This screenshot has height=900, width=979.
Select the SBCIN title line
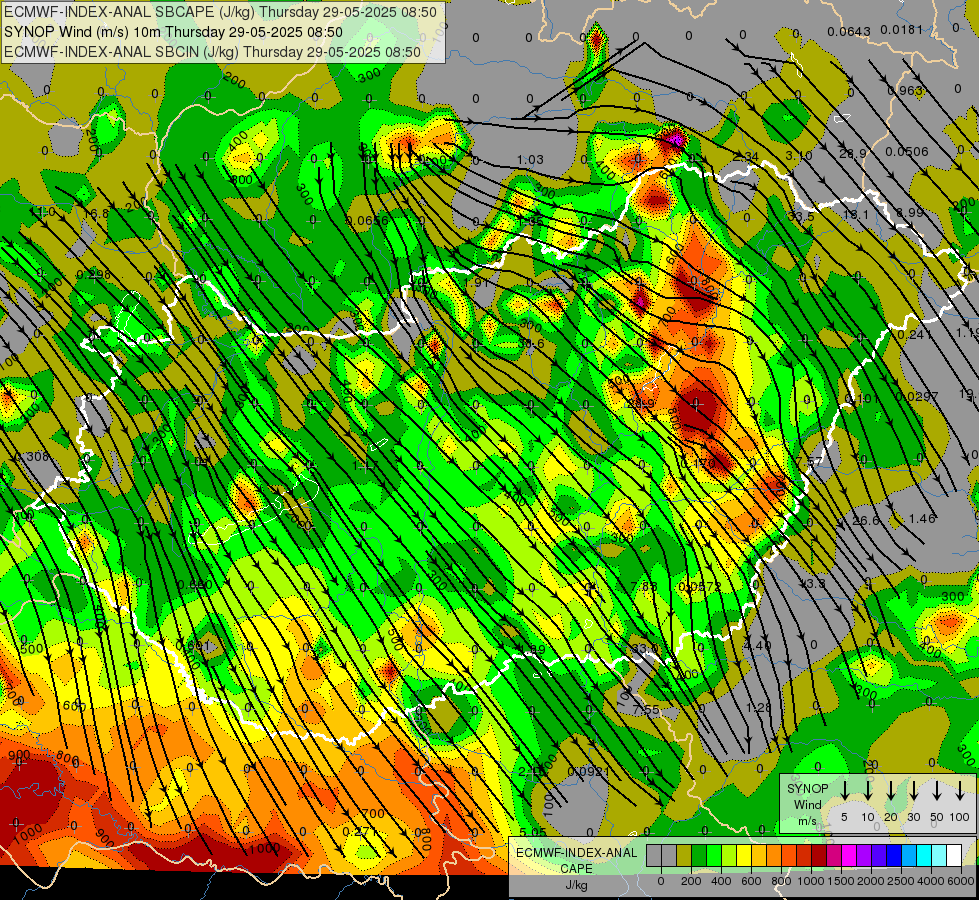[x=212, y=52]
